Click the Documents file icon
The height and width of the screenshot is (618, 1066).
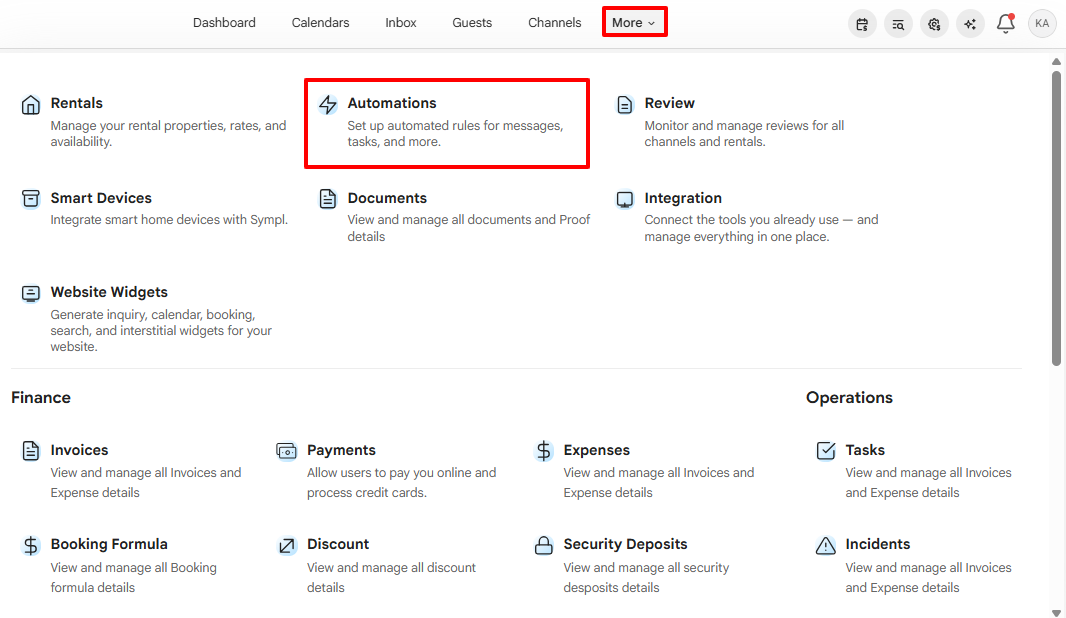328,199
